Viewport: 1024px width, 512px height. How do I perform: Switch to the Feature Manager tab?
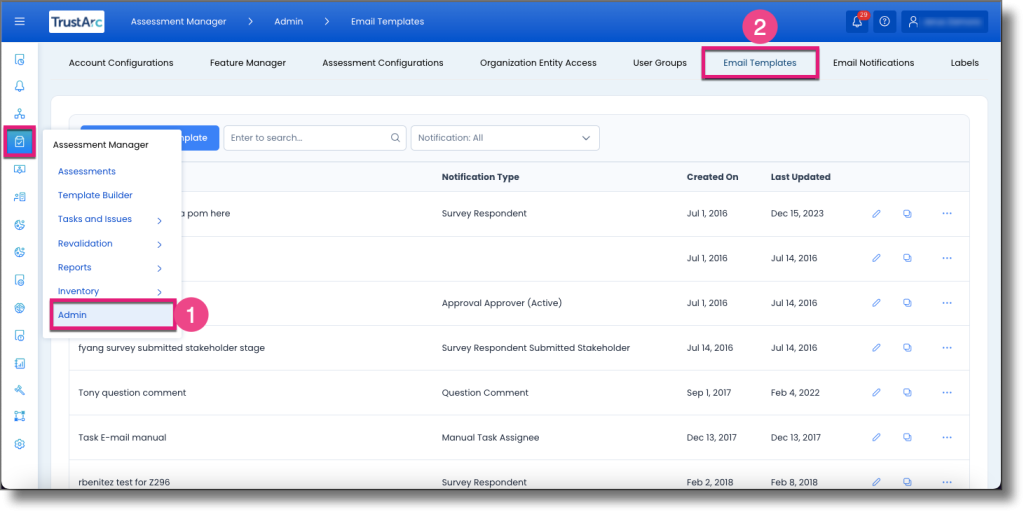click(x=248, y=63)
